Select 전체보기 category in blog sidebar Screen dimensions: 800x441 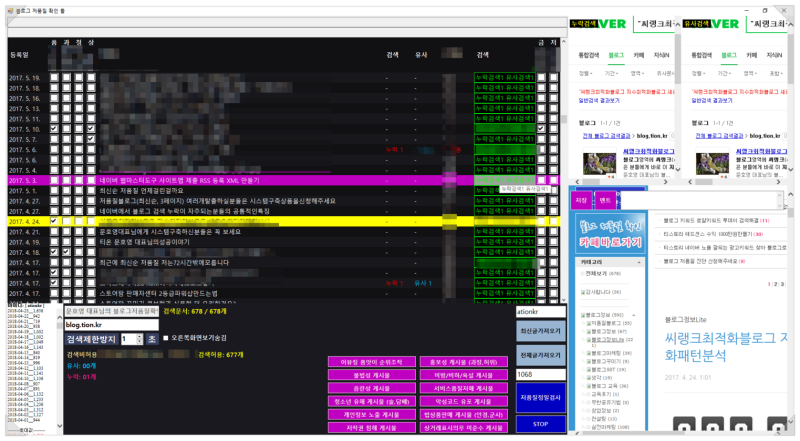point(595,274)
